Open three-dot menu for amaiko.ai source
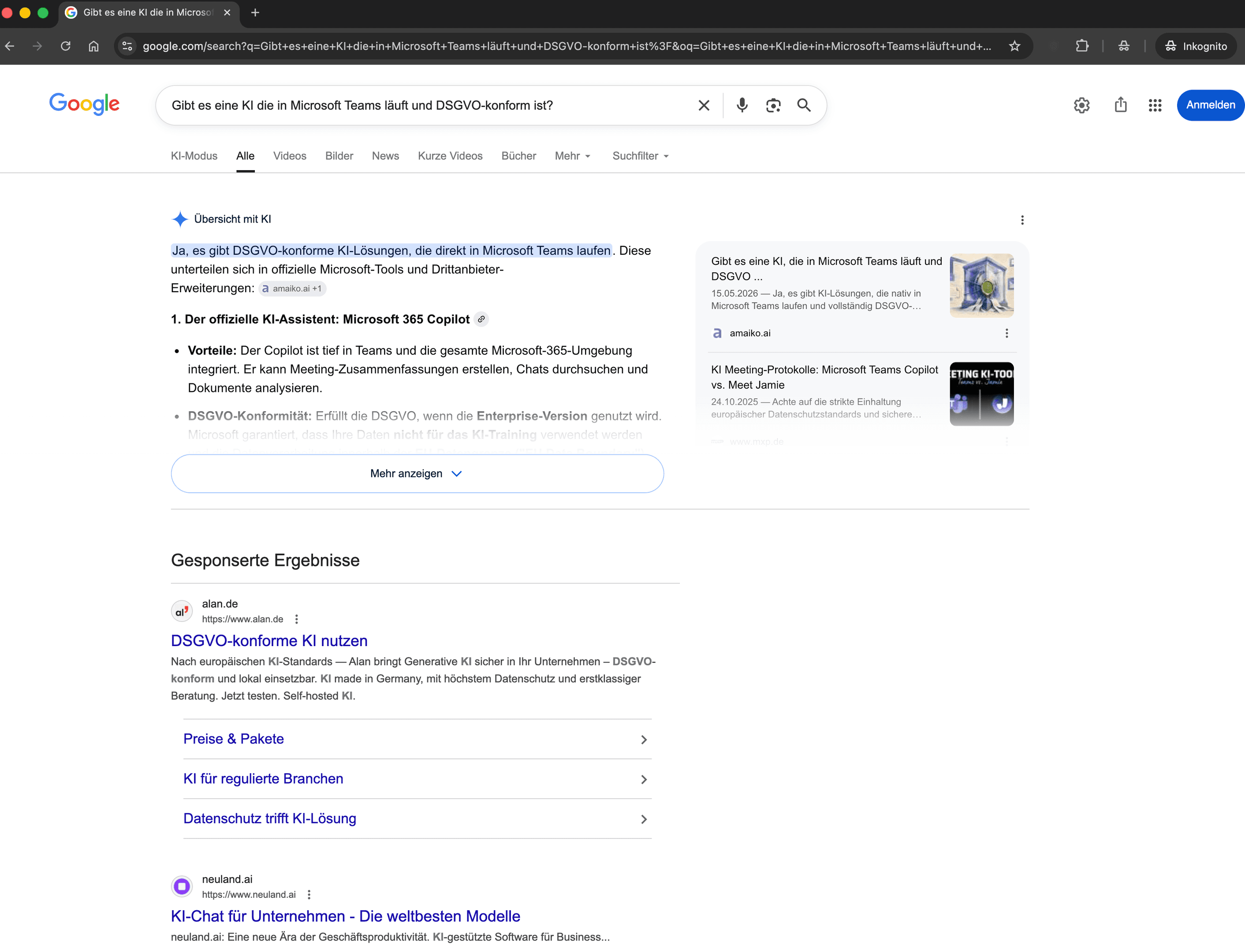This screenshot has height=952, width=1245. pos(1006,333)
